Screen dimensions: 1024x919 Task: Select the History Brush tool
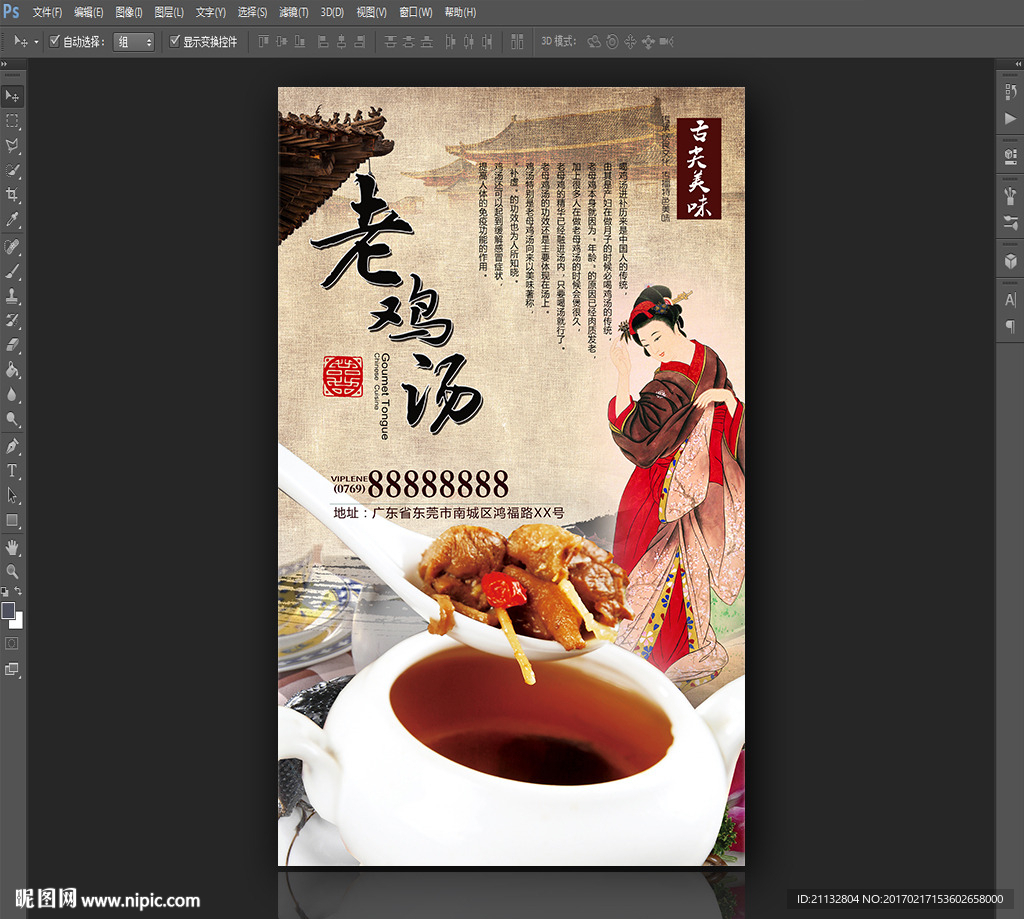click(12, 320)
